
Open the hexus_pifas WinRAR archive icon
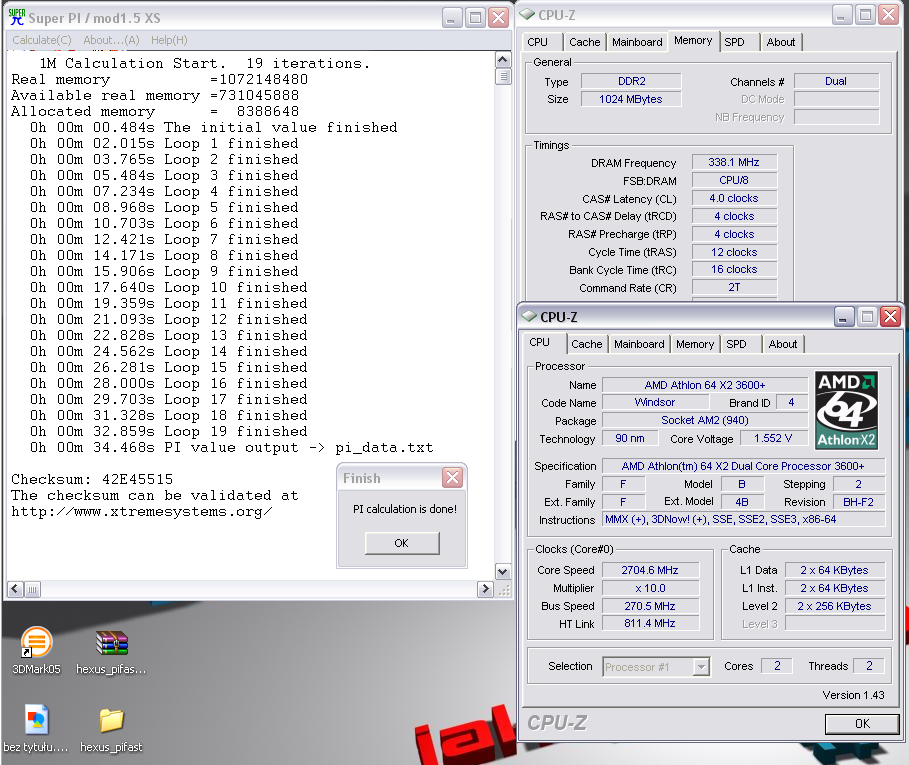[x=111, y=650]
